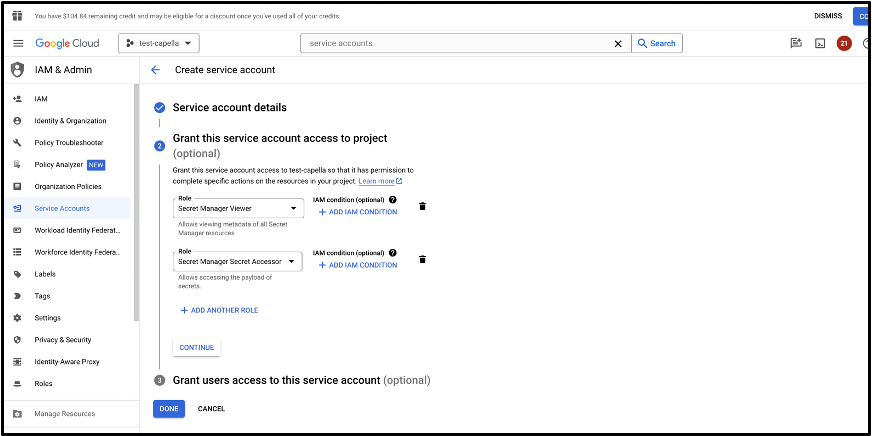Open Policy Analyzer page
The width and height of the screenshot is (872, 436).
tap(58, 165)
